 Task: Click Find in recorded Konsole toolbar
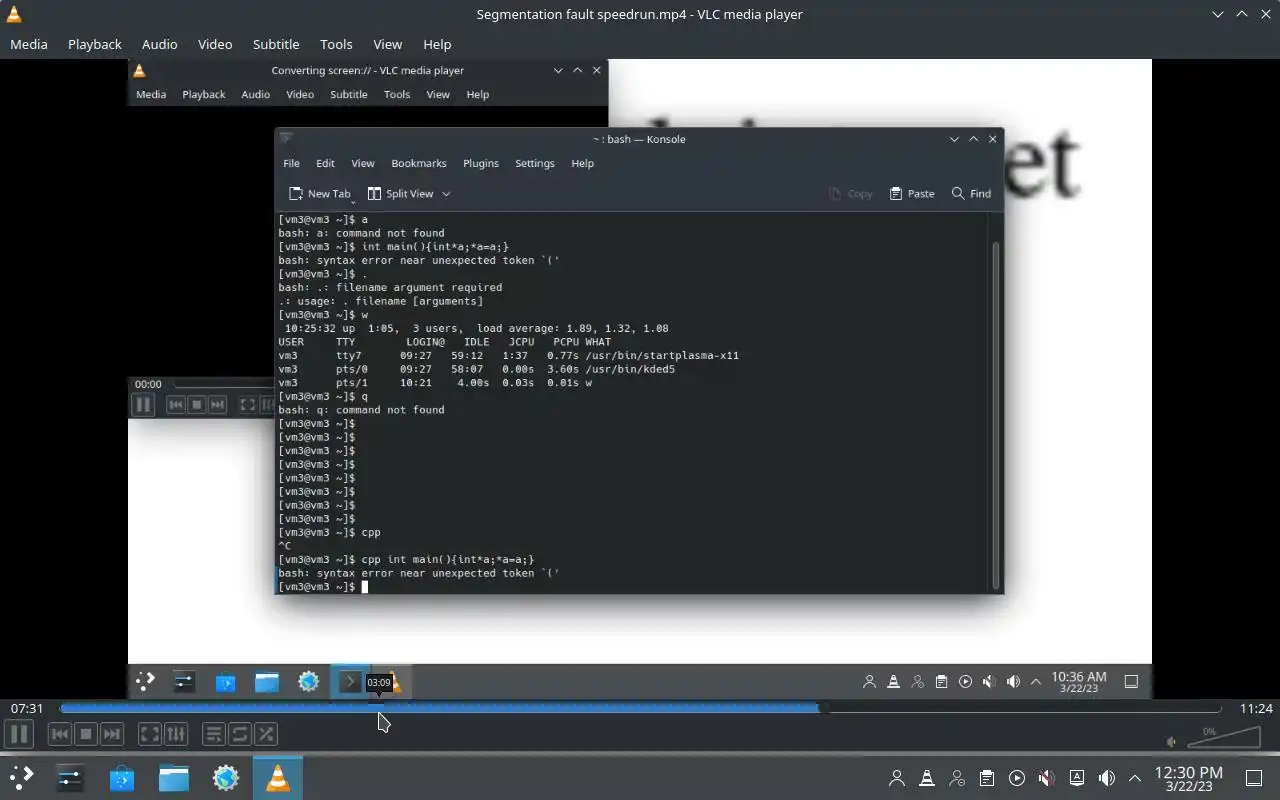coord(972,194)
